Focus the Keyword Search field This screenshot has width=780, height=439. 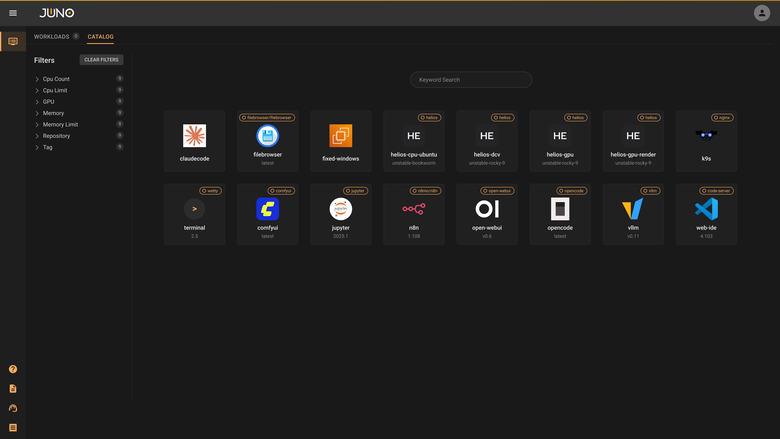[x=471, y=80]
